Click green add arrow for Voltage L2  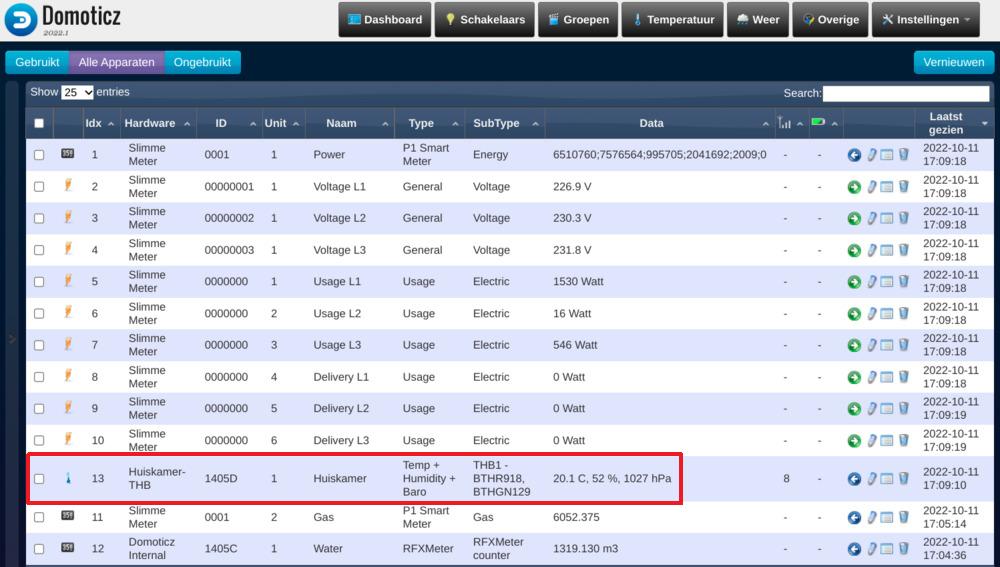[x=854, y=219]
